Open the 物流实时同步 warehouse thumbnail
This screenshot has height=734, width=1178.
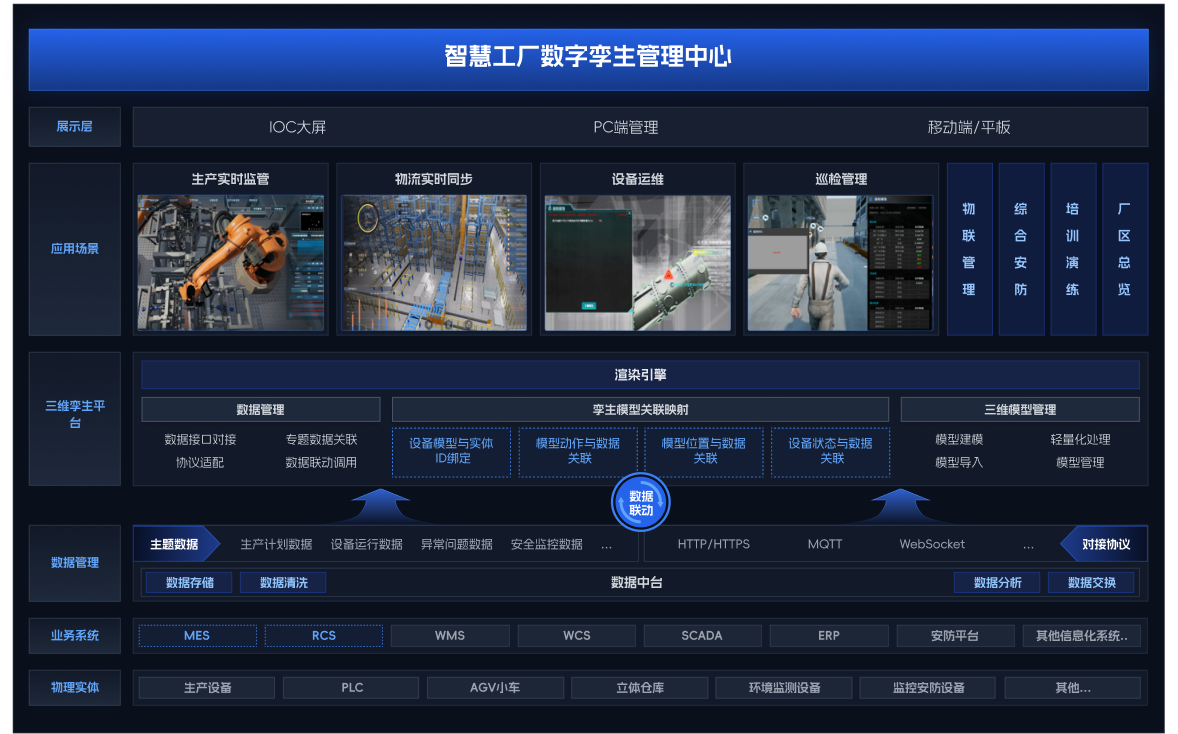434,262
